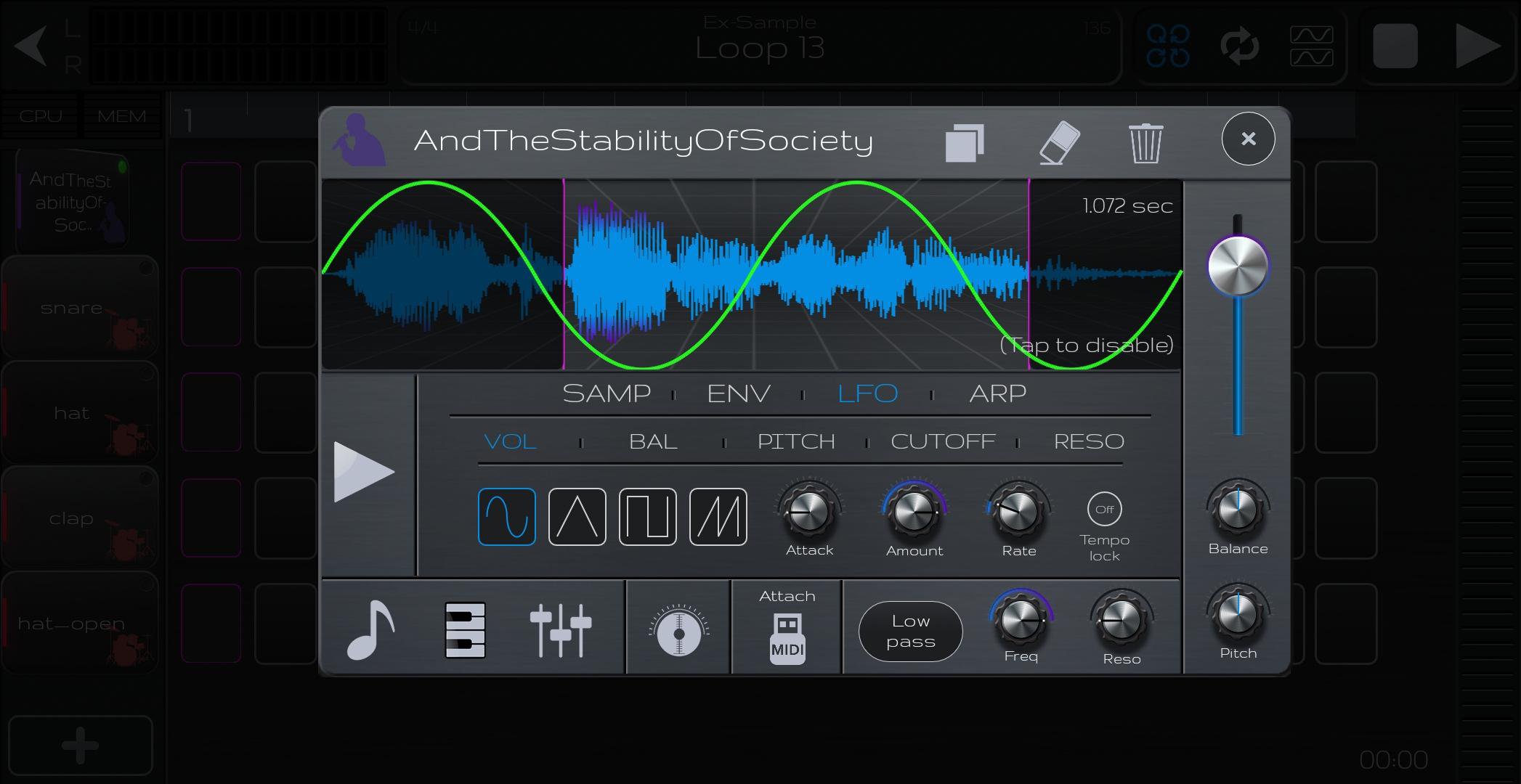Switch to the ENV tab
The image size is (1521, 784).
click(738, 393)
